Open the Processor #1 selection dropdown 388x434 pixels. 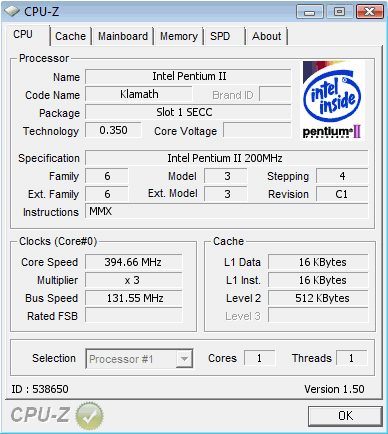(x=139, y=359)
